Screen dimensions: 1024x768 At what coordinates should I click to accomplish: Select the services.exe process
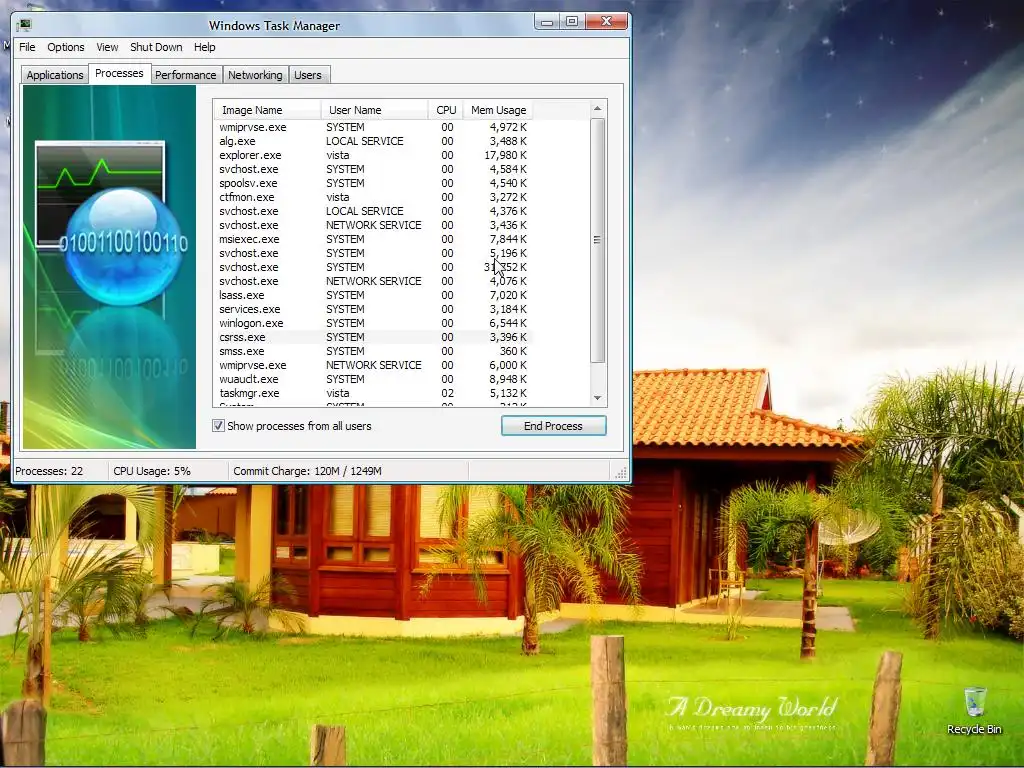click(x=373, y=310)
